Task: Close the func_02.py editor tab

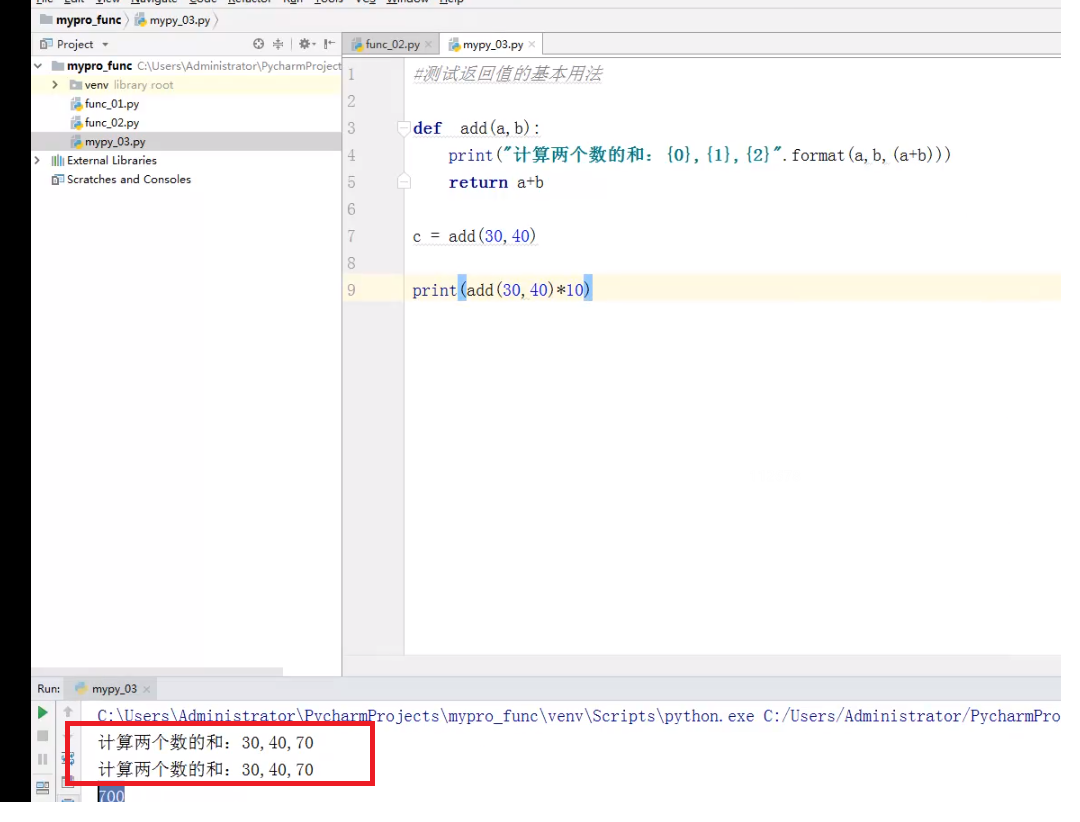Action: (428, 45)
